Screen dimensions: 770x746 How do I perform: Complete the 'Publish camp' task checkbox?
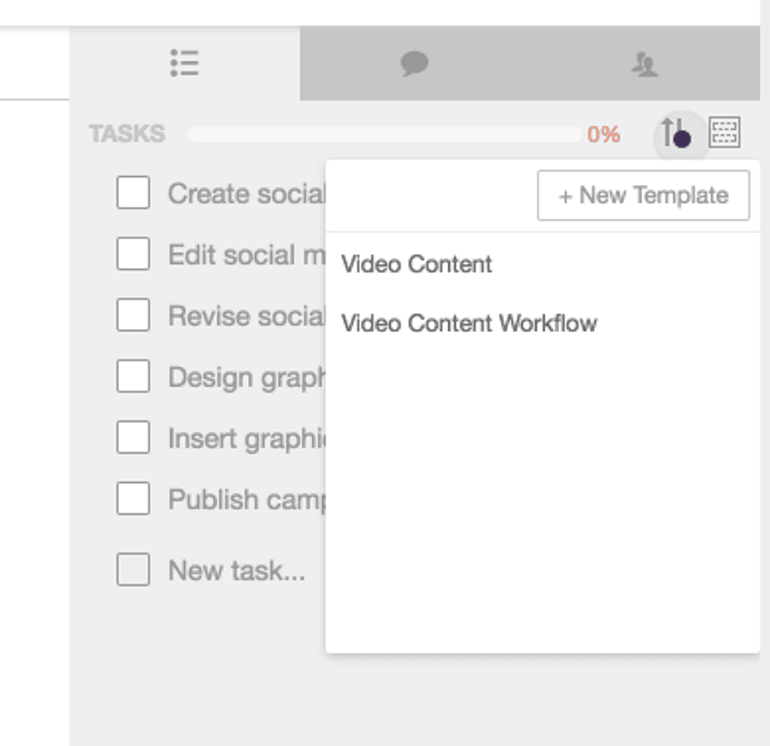(133, 498)
